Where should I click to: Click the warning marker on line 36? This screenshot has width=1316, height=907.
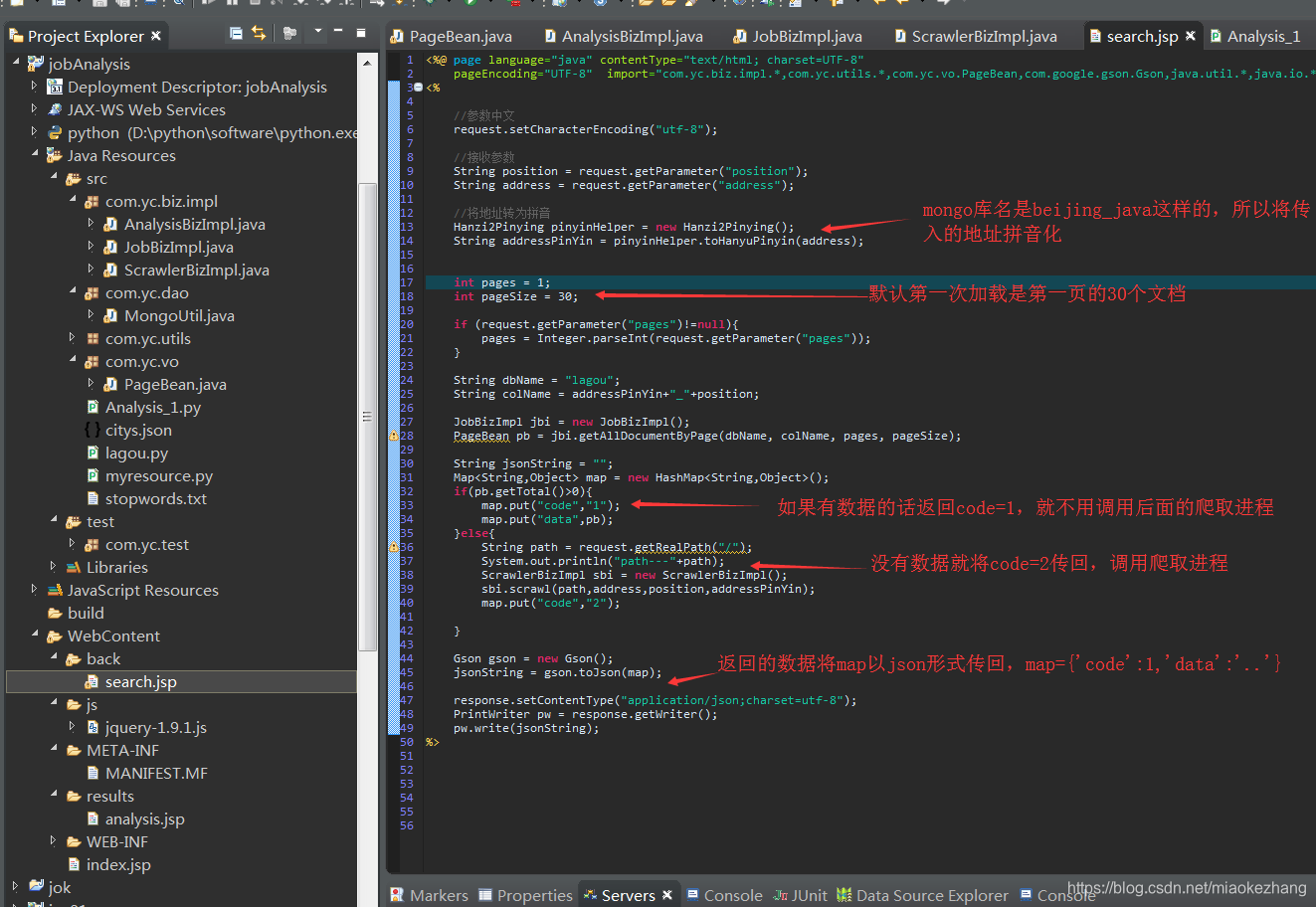pyautogui.click(x=393, y=547)
